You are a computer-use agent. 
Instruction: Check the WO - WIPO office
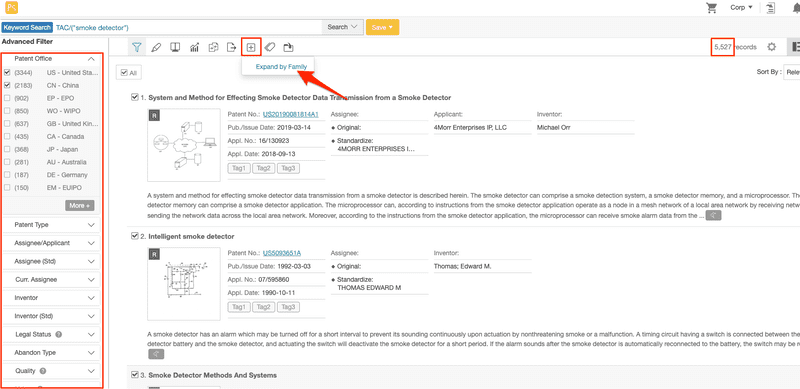[x=7, y=111]
